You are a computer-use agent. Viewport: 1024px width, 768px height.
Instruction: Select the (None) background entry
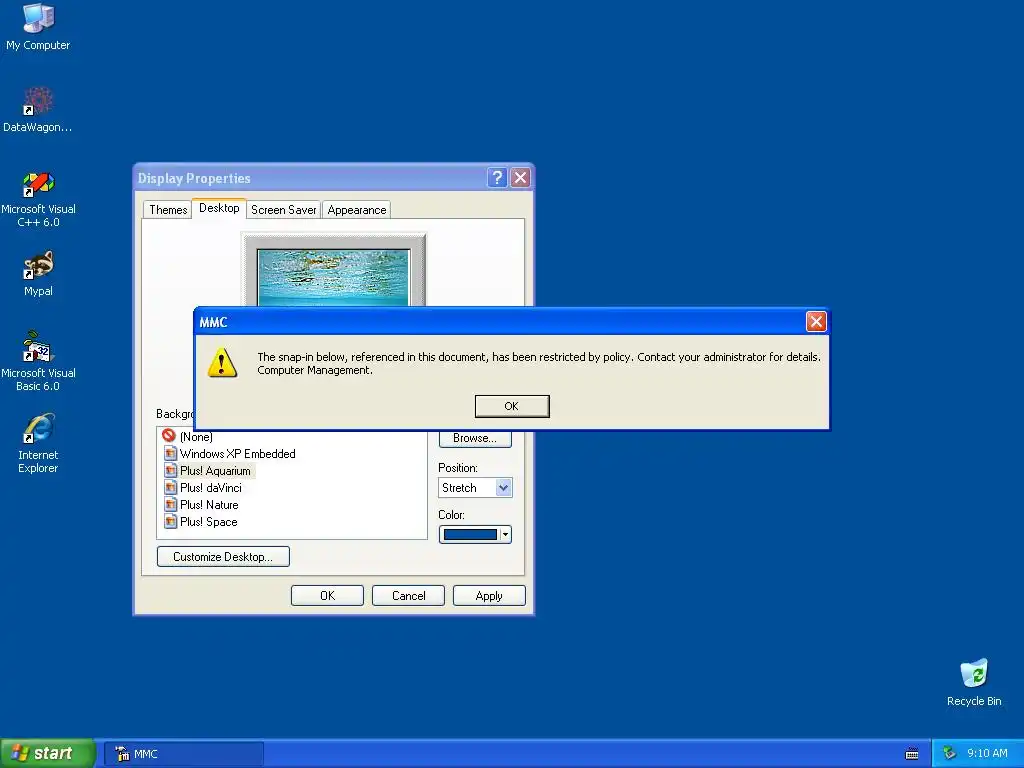pos(187,436)
